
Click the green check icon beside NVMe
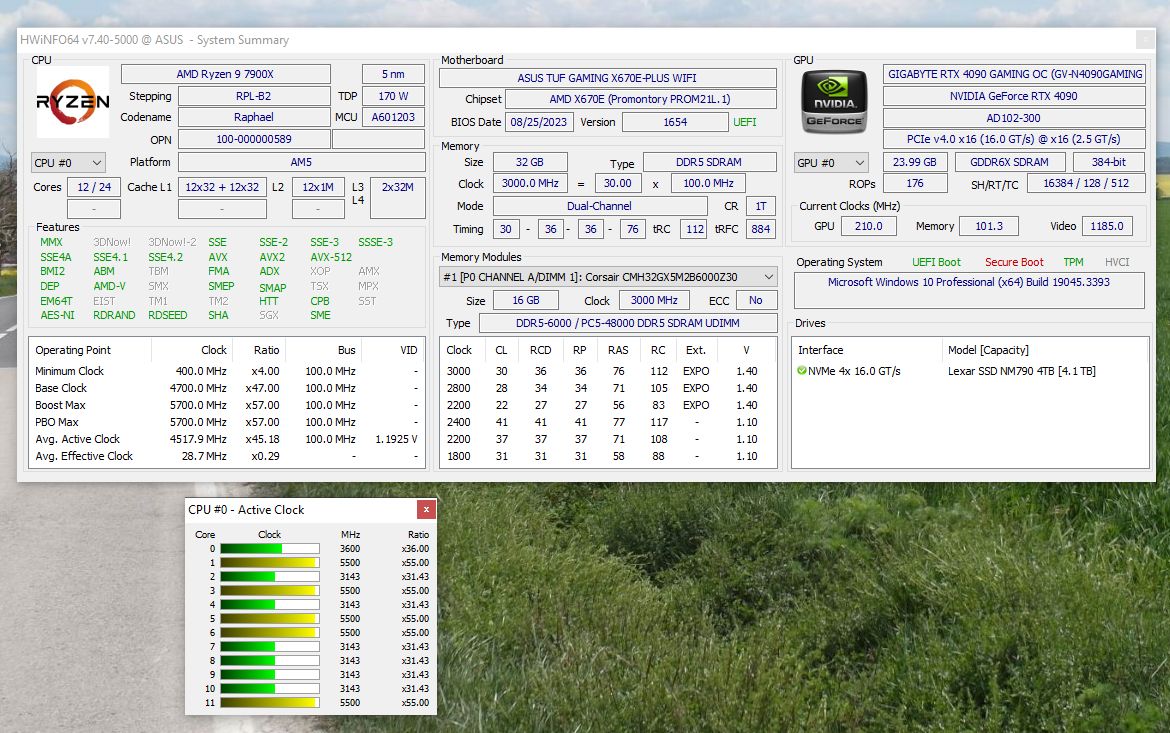pos(802,371)
